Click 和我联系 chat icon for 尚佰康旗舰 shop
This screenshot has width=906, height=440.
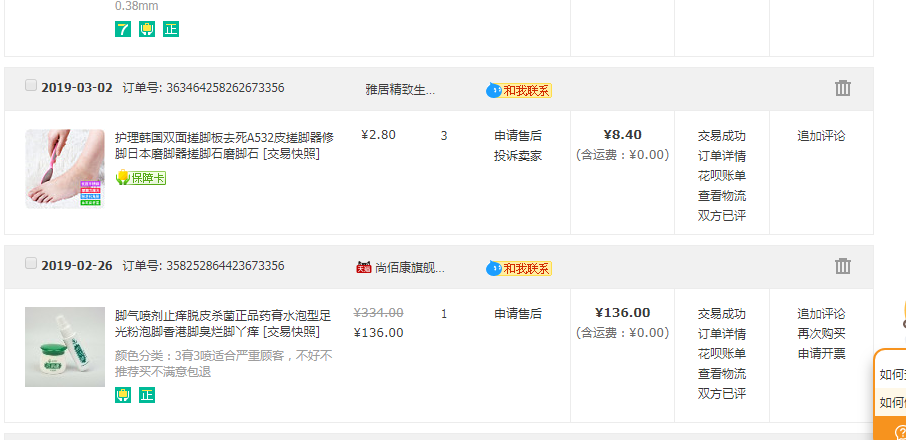coord(519,268)
